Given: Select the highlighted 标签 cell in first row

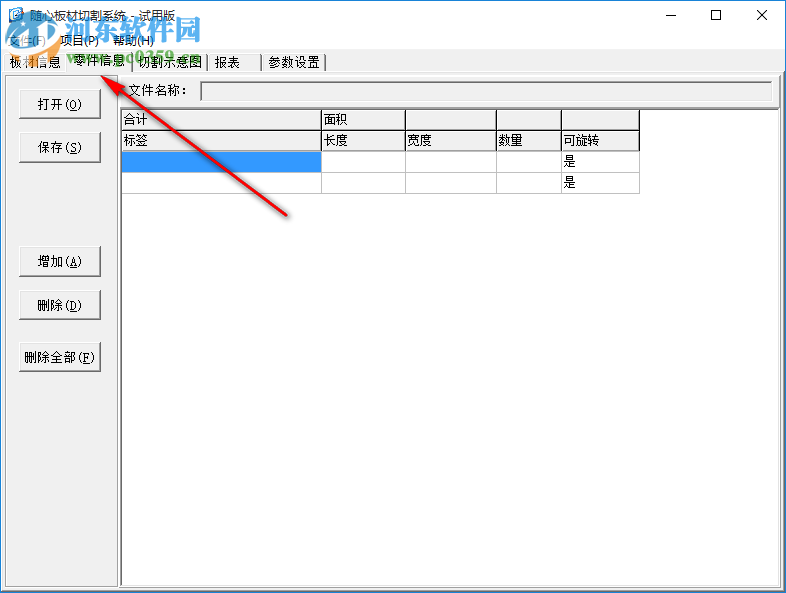Looking at the screenshot, I should (x=221, y=162).
